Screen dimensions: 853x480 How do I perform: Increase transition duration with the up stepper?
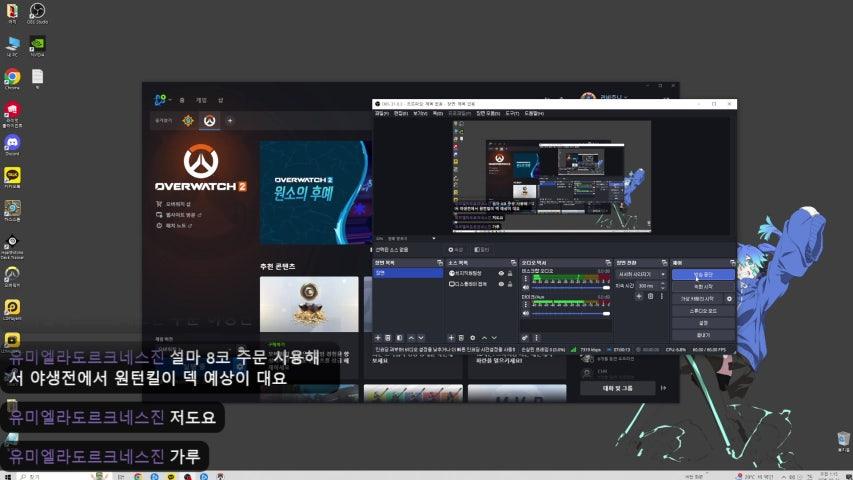[x=662, y=284]
